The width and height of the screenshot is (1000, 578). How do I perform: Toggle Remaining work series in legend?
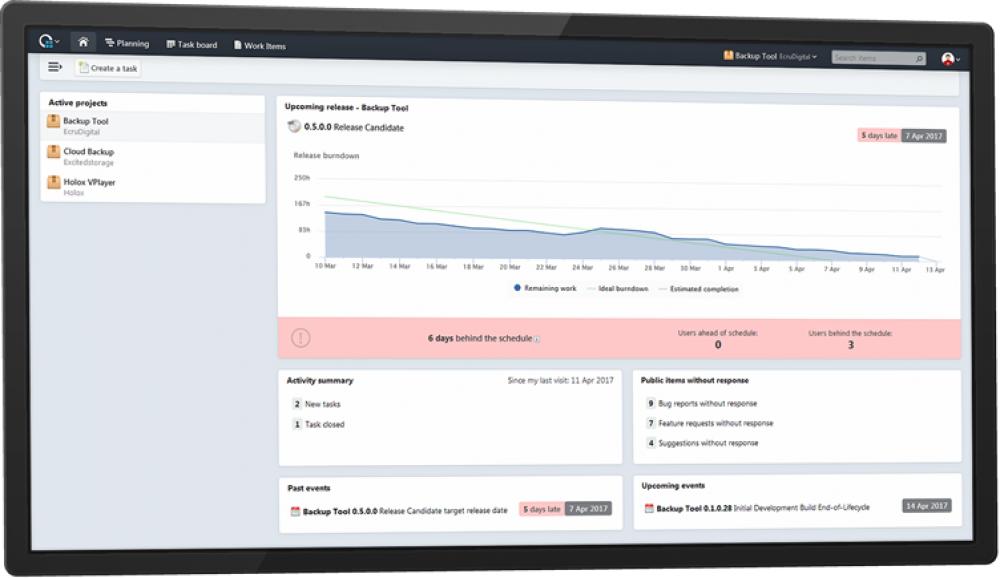pyautogui.click(x=545, y=288)
